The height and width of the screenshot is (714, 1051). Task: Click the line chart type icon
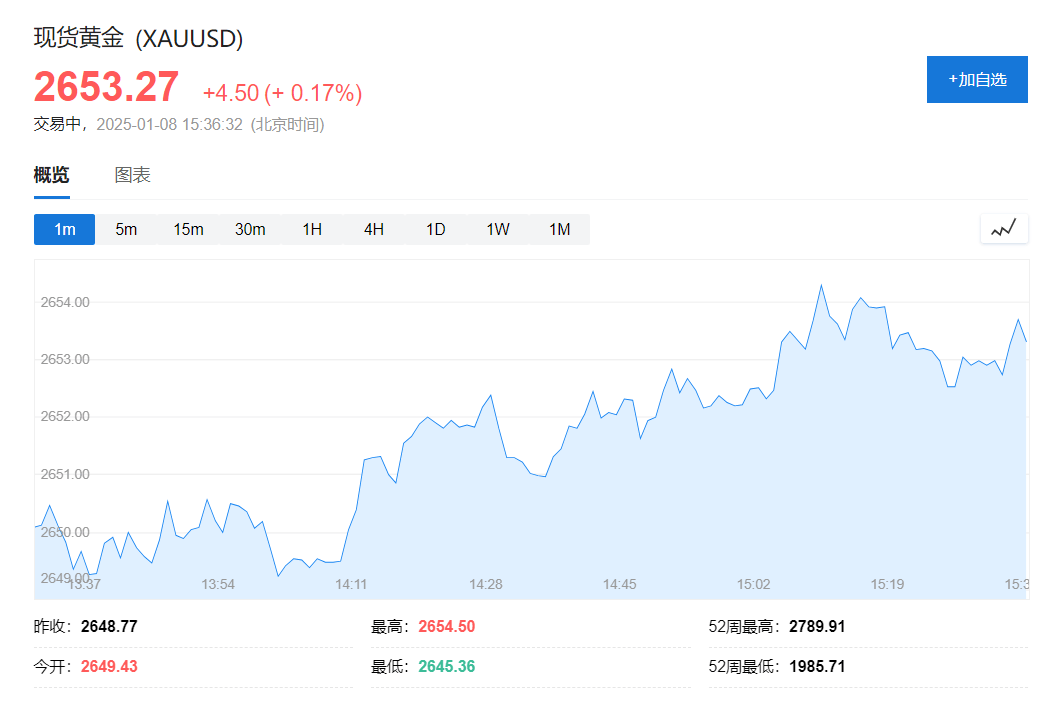(x=1003, y=229)
